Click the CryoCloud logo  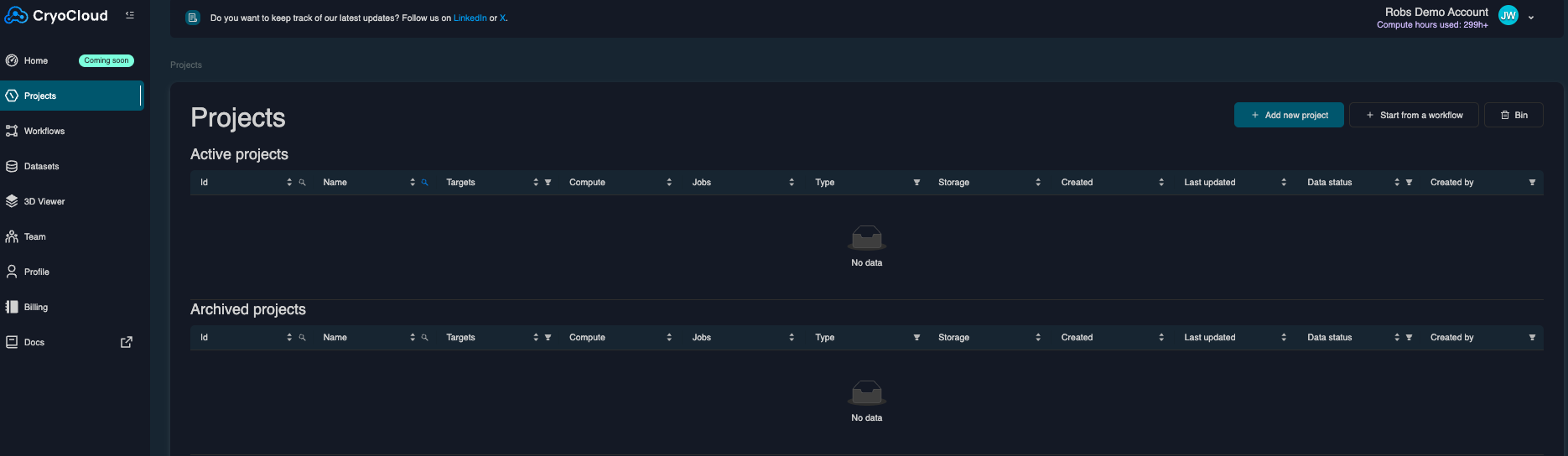[57, 16]
